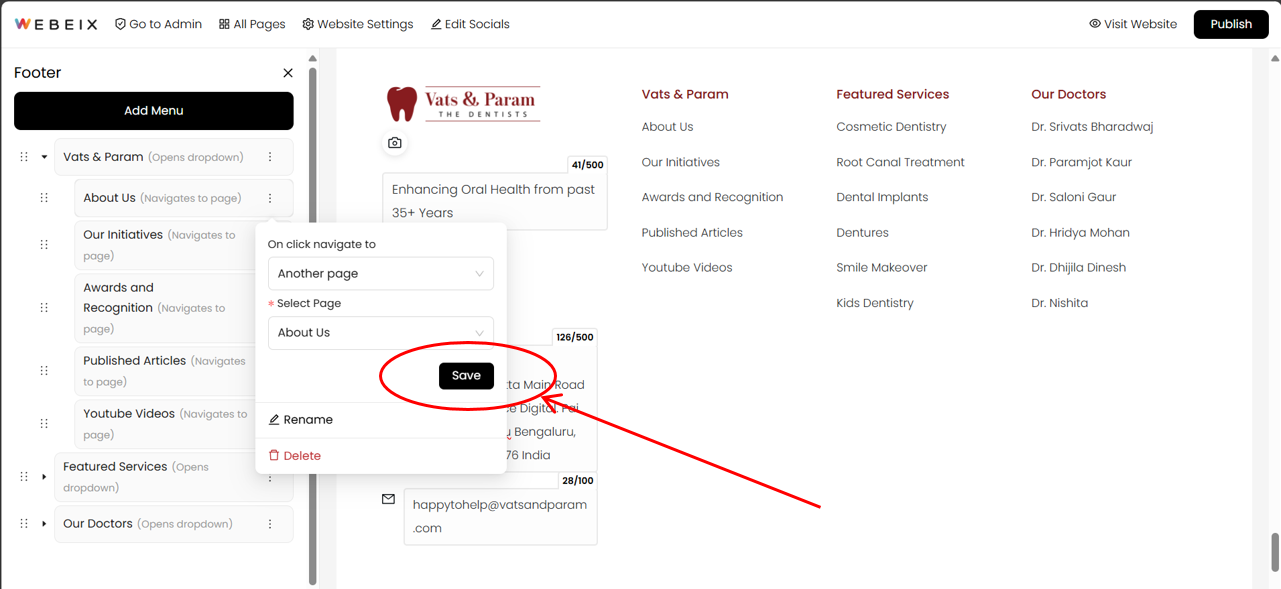Click Dental Implants footer link

tap(882, 197)
